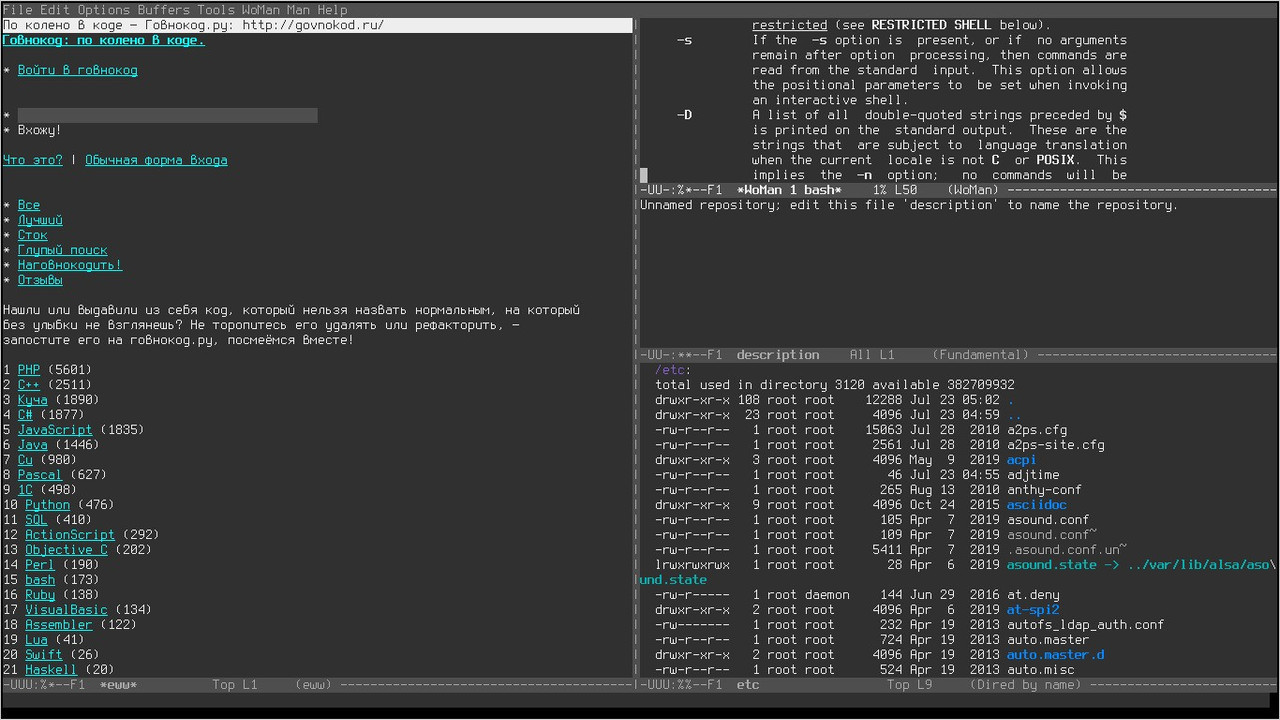The image size is (1280, 720).
Task: Click the '(Fundamental)' mode indicator
Action: click(980, 355)
